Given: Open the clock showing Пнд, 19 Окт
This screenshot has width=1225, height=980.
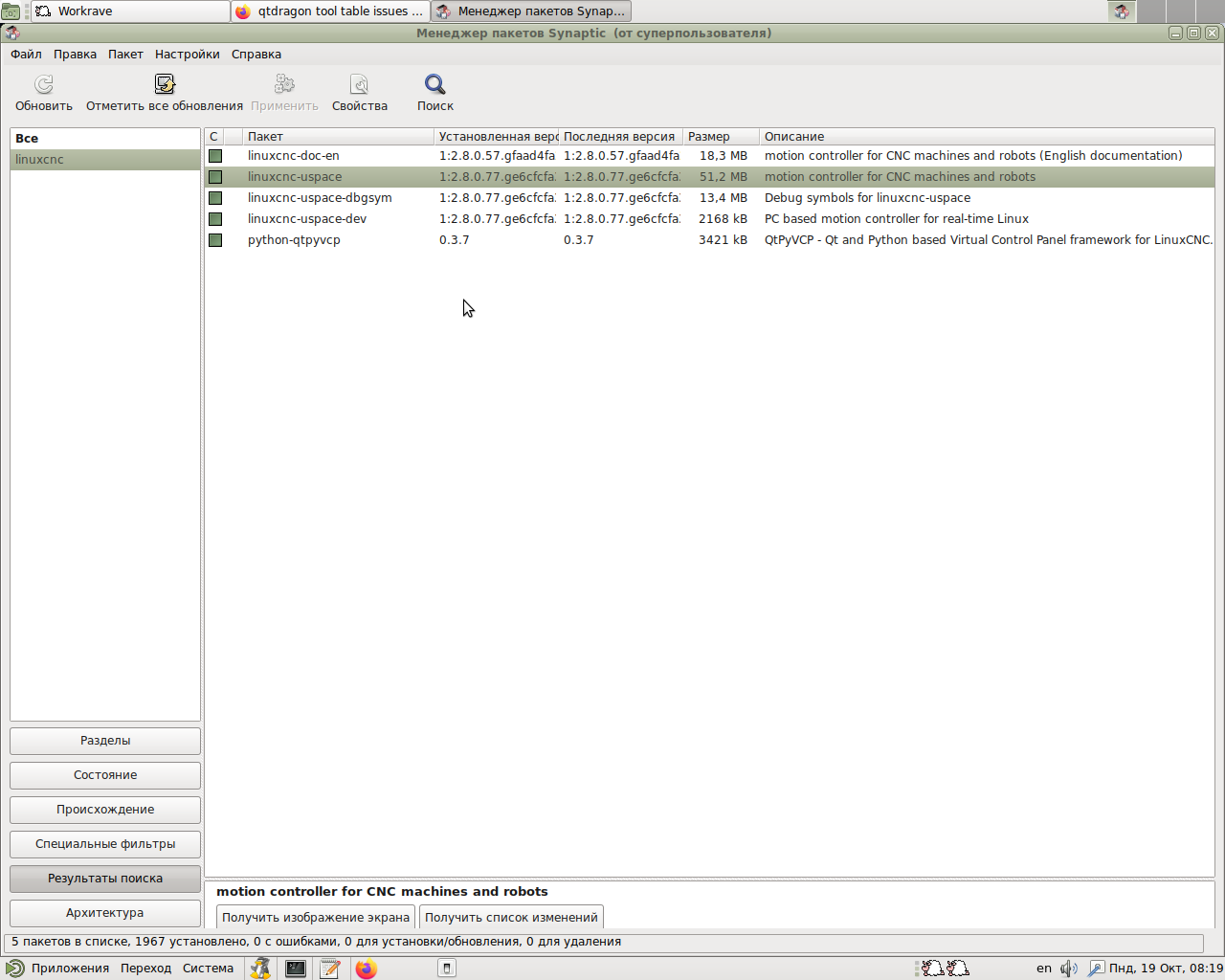Looking at the screenshot, I should (x=1166, y=969).
